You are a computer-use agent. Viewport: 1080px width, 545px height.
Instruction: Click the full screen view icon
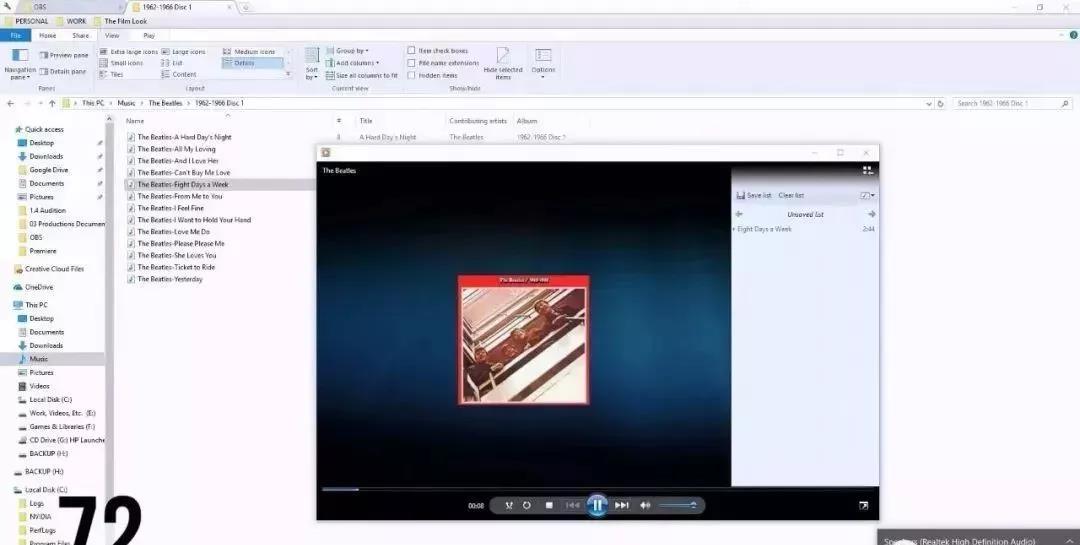click(863, 505)
